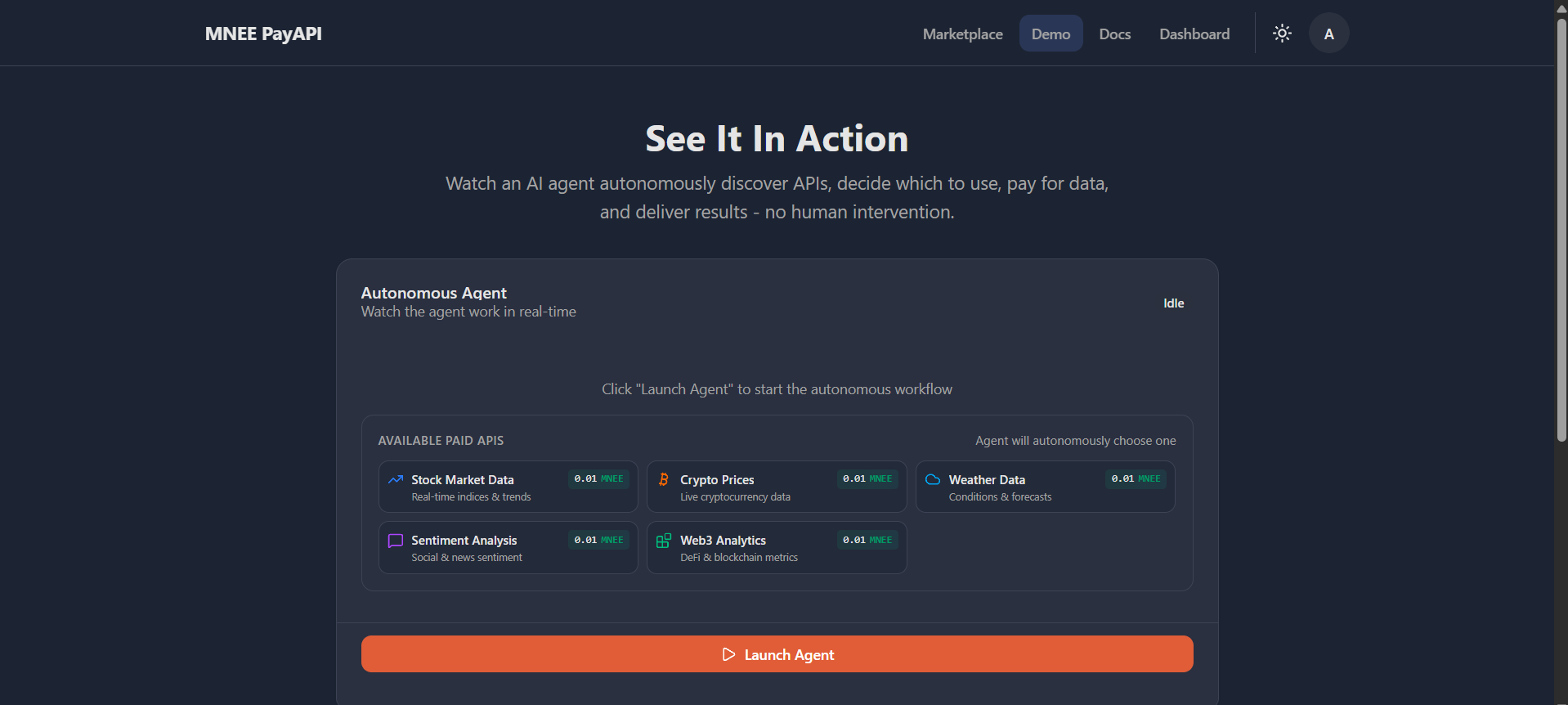Click the 'See It In Action' heading
The image size is (1568, 705).
tap(777, 139)
